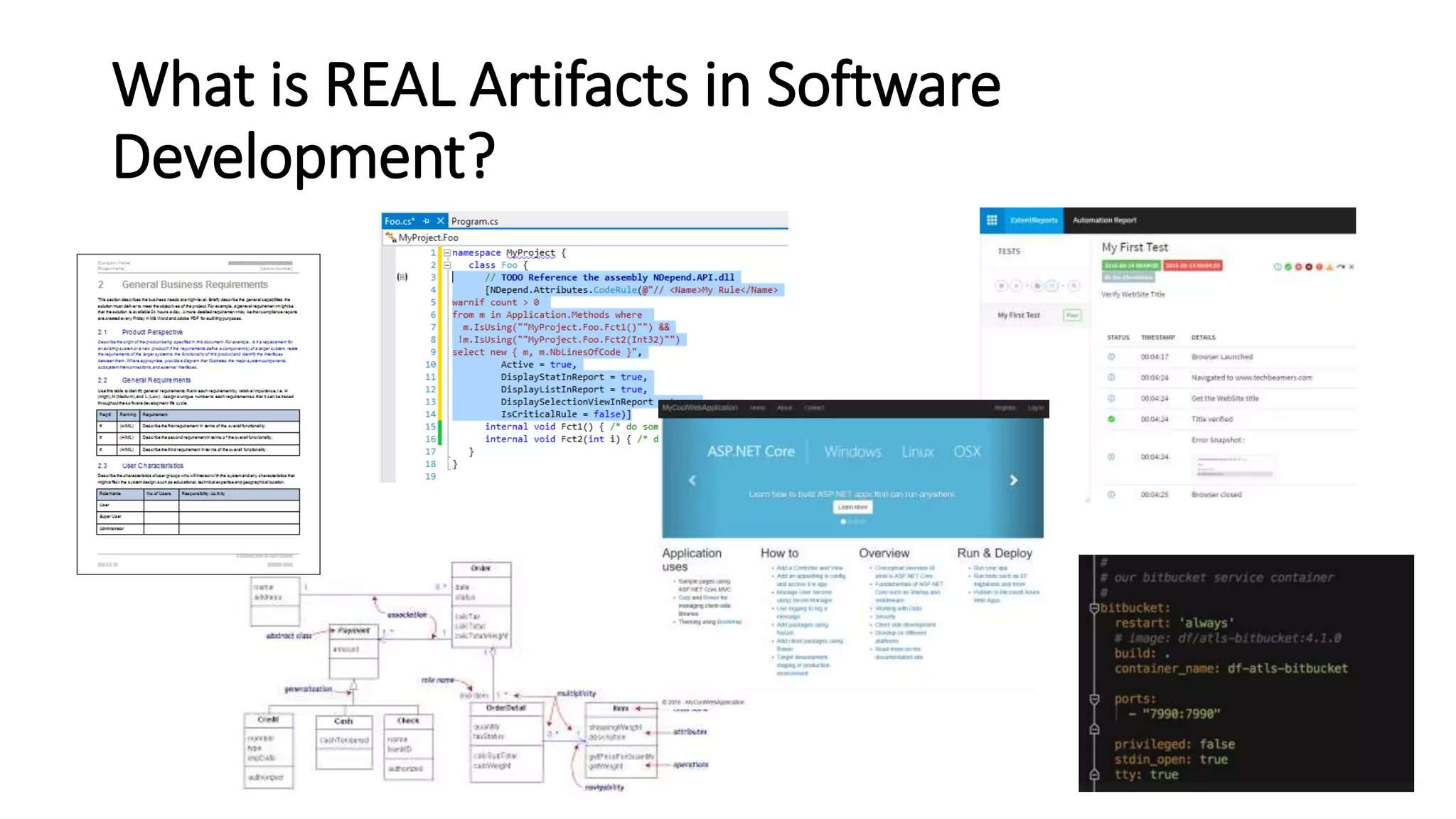Click fold marker beside tty: true line
Screen dimensions: 1456x819
click(x=1094, y=774)
